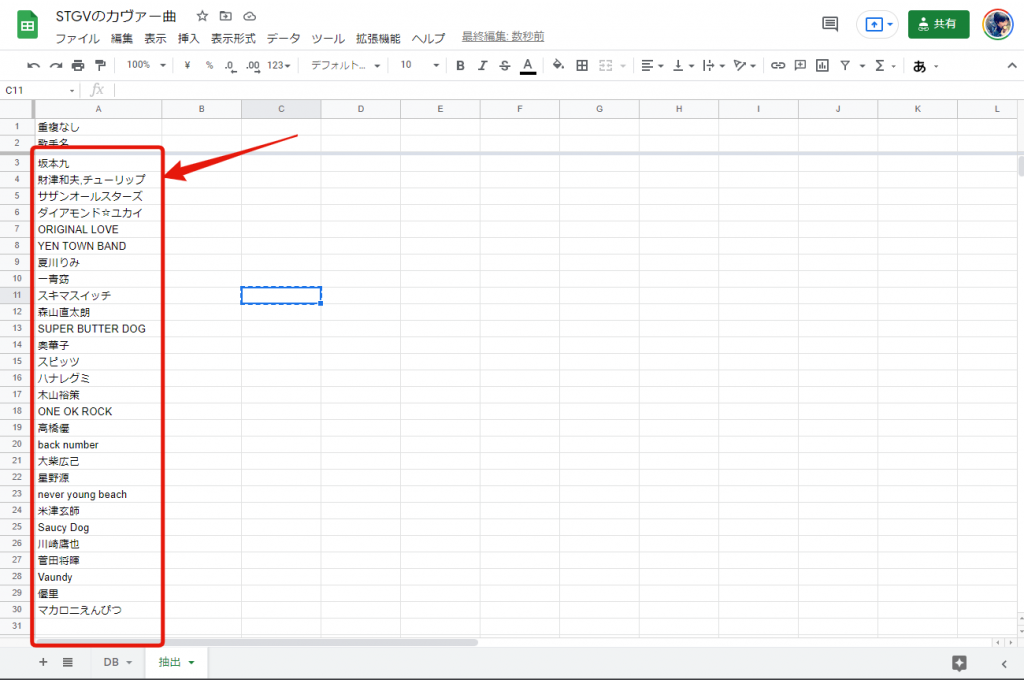The height and width of the screenshot is (680, 1024).
Task: Open the font size 10 dropdown
Action: click(x=420, y=65)
